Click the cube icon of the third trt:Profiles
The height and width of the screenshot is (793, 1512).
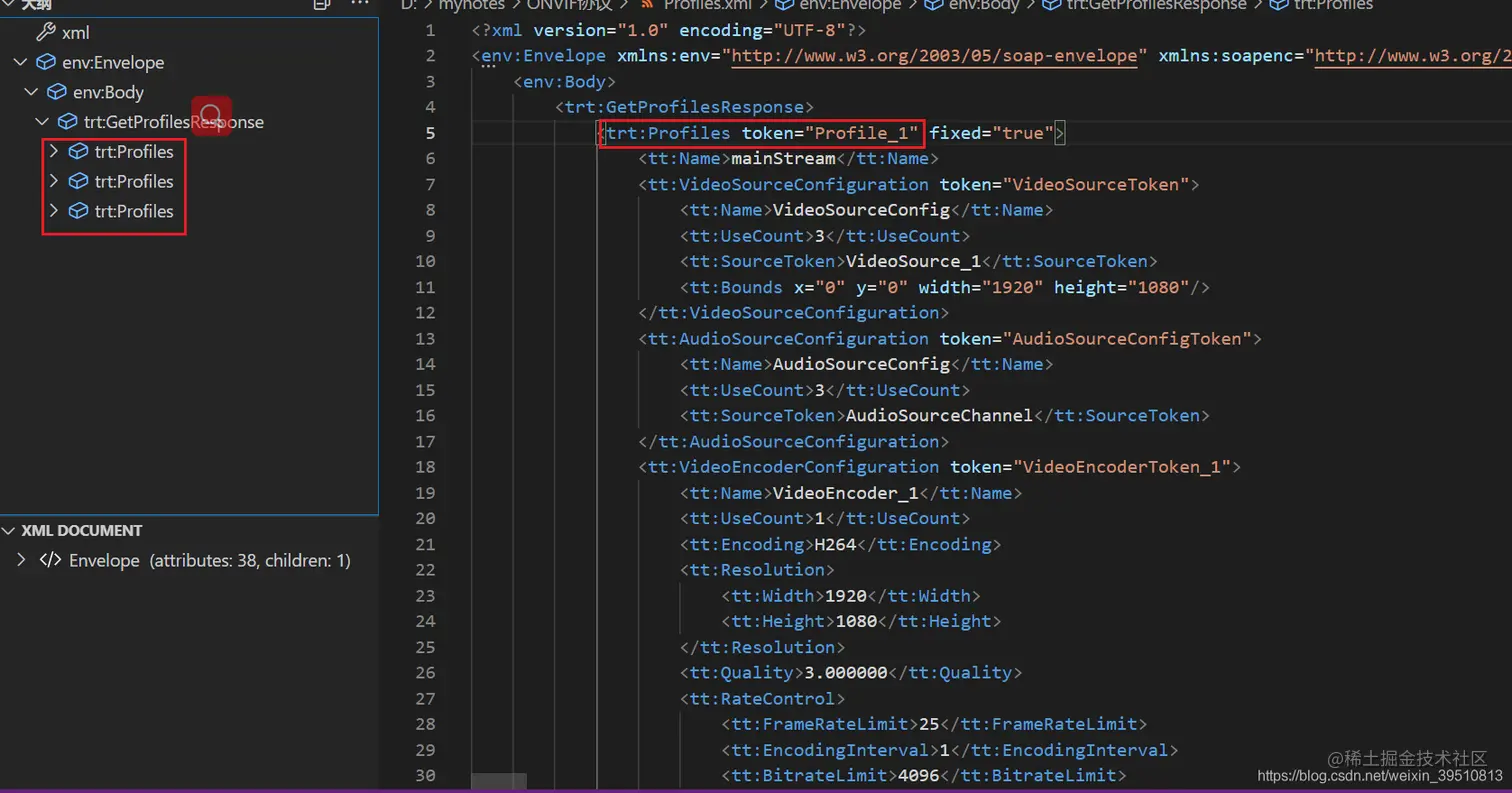point(78,211)
